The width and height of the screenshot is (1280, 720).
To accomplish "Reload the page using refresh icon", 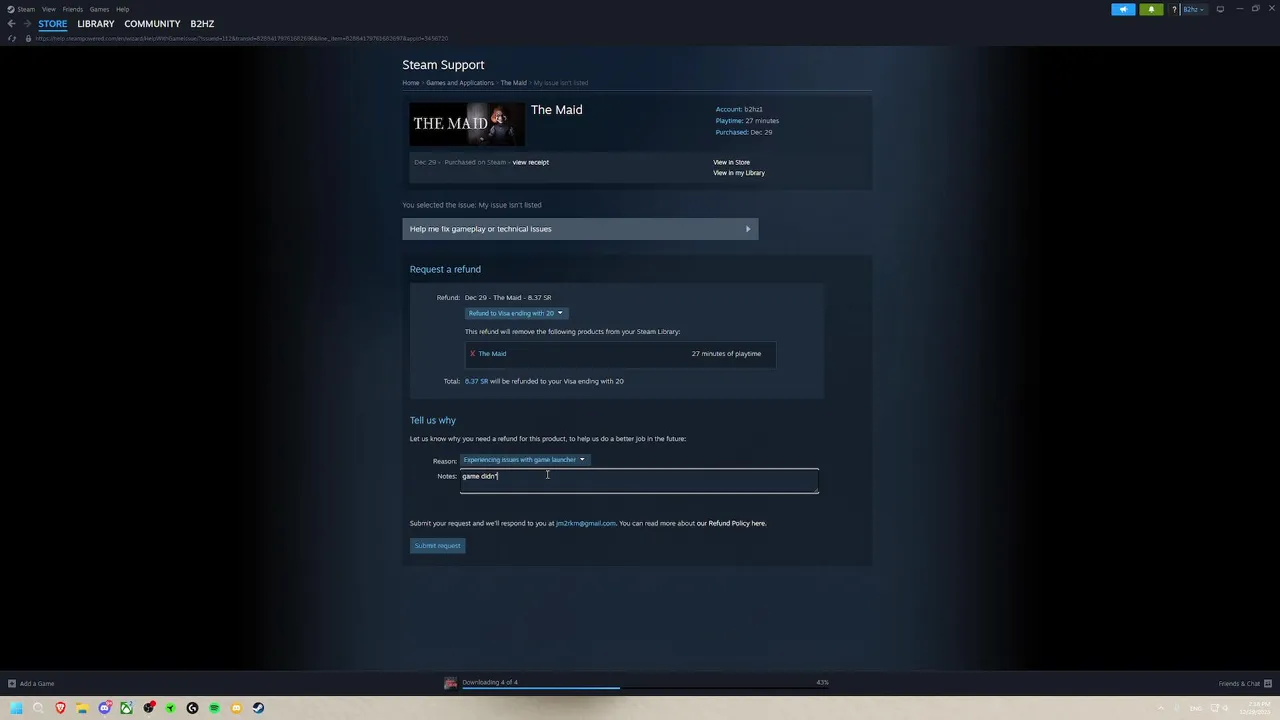I will 11,38.
